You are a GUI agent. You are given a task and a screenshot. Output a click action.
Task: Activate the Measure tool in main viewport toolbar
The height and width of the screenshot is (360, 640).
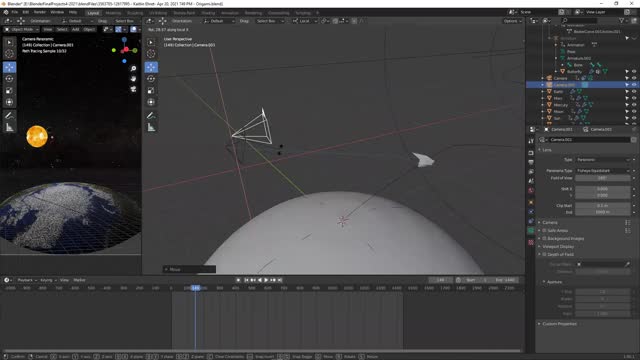coord(151,128)
